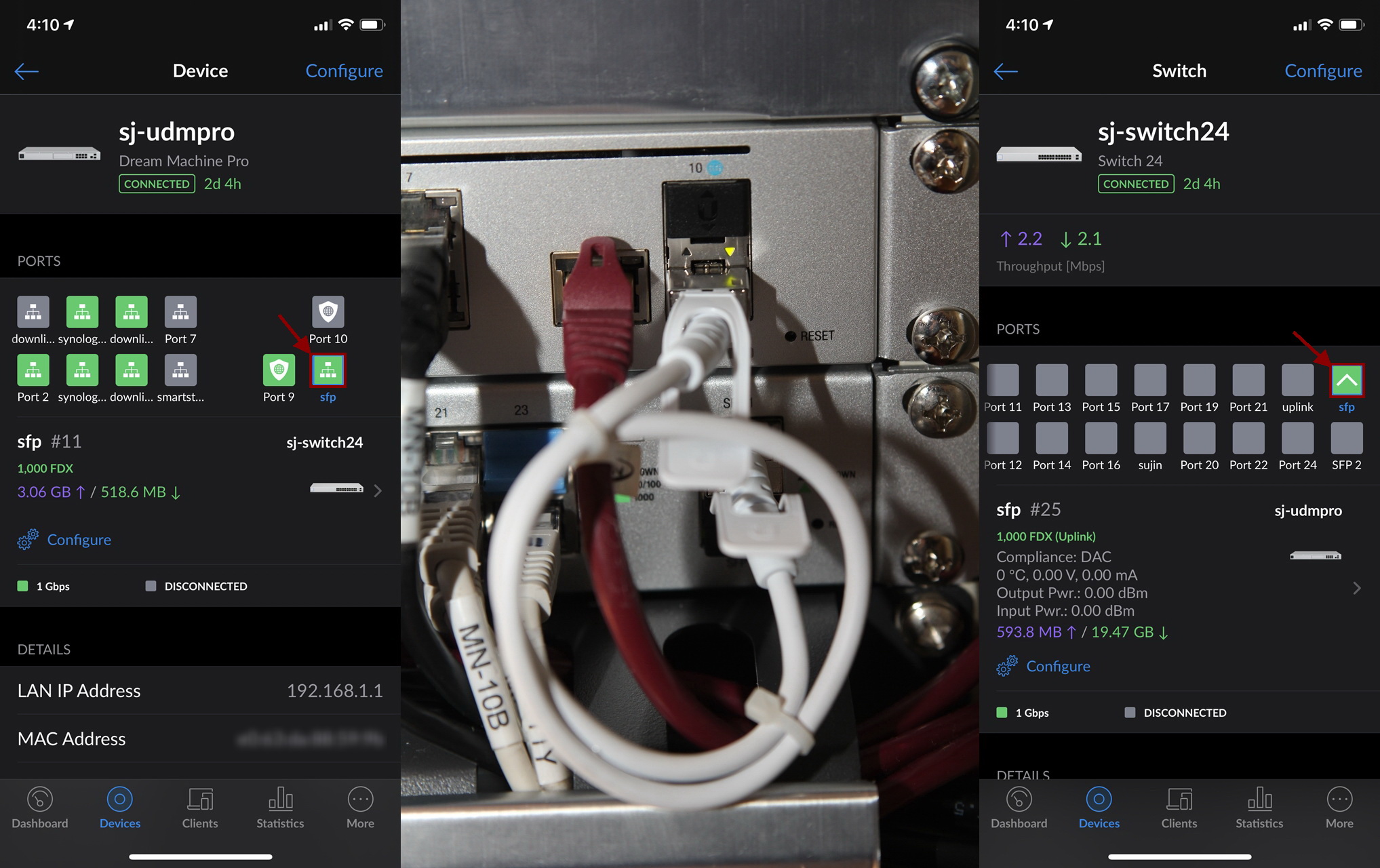
Task: Select sujin port on switch
Action: (x=1149, y=439)
